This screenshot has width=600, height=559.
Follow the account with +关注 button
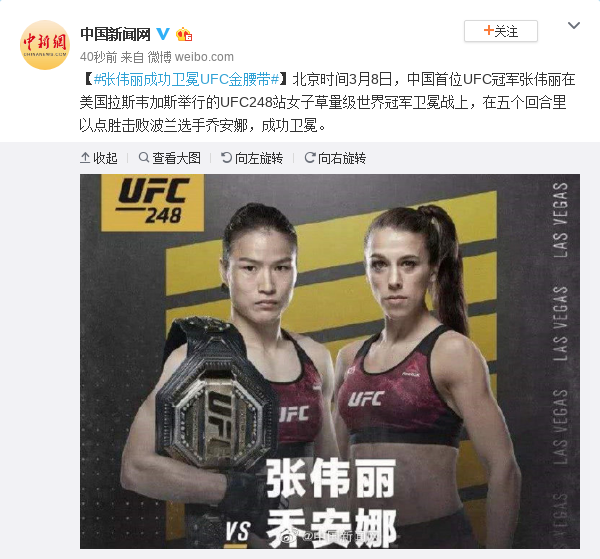501,31
